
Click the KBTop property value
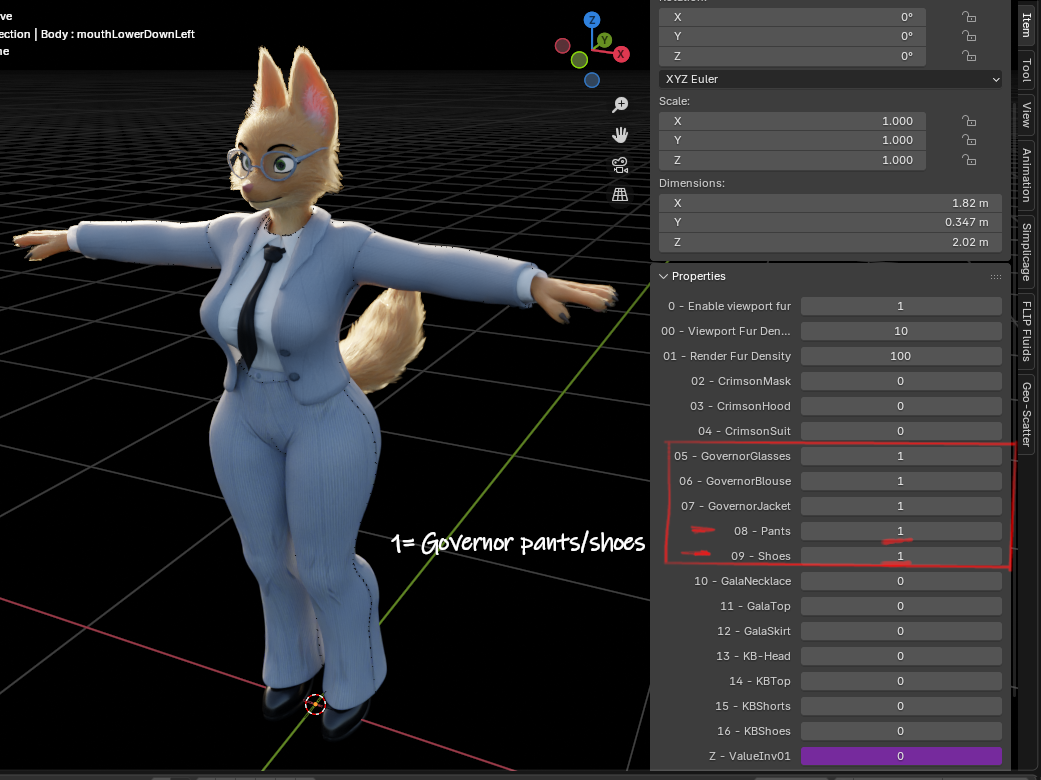point(901,681)
